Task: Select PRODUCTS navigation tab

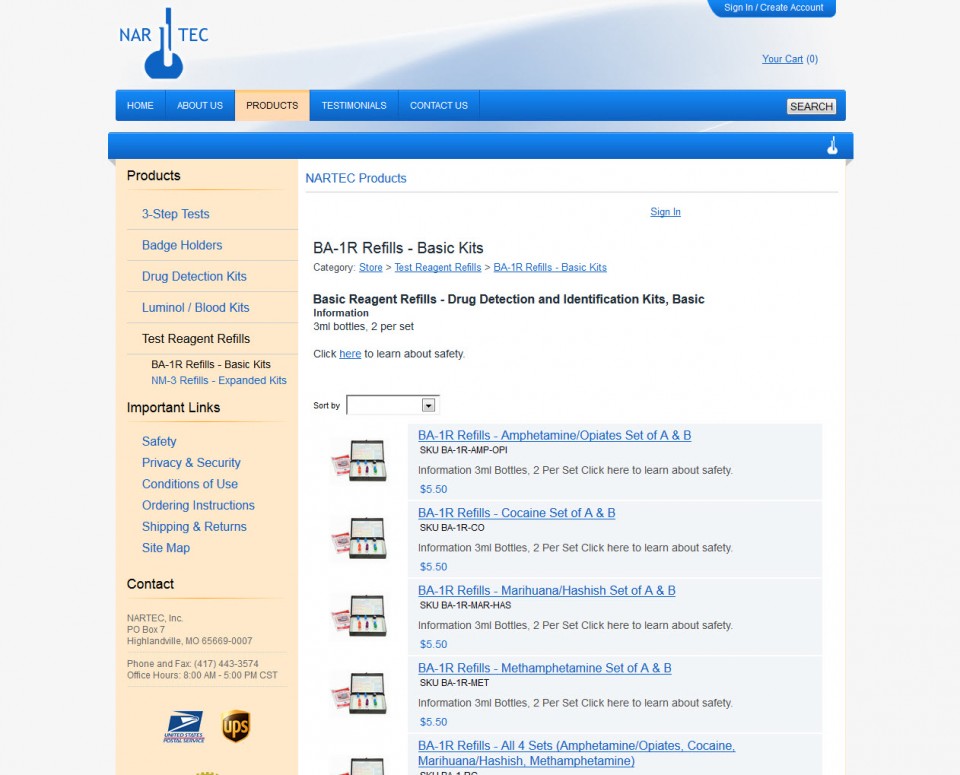Action: (x=272, y=105)
